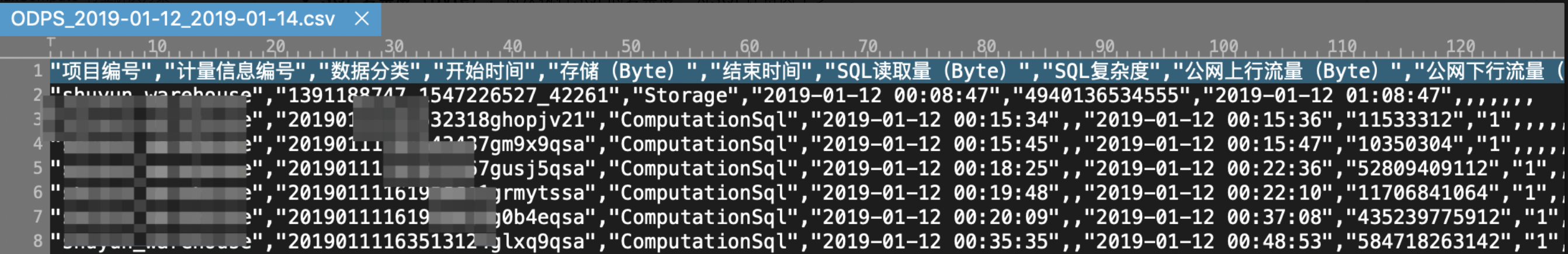Click the "结束时间" header field

tap(761, 71)
